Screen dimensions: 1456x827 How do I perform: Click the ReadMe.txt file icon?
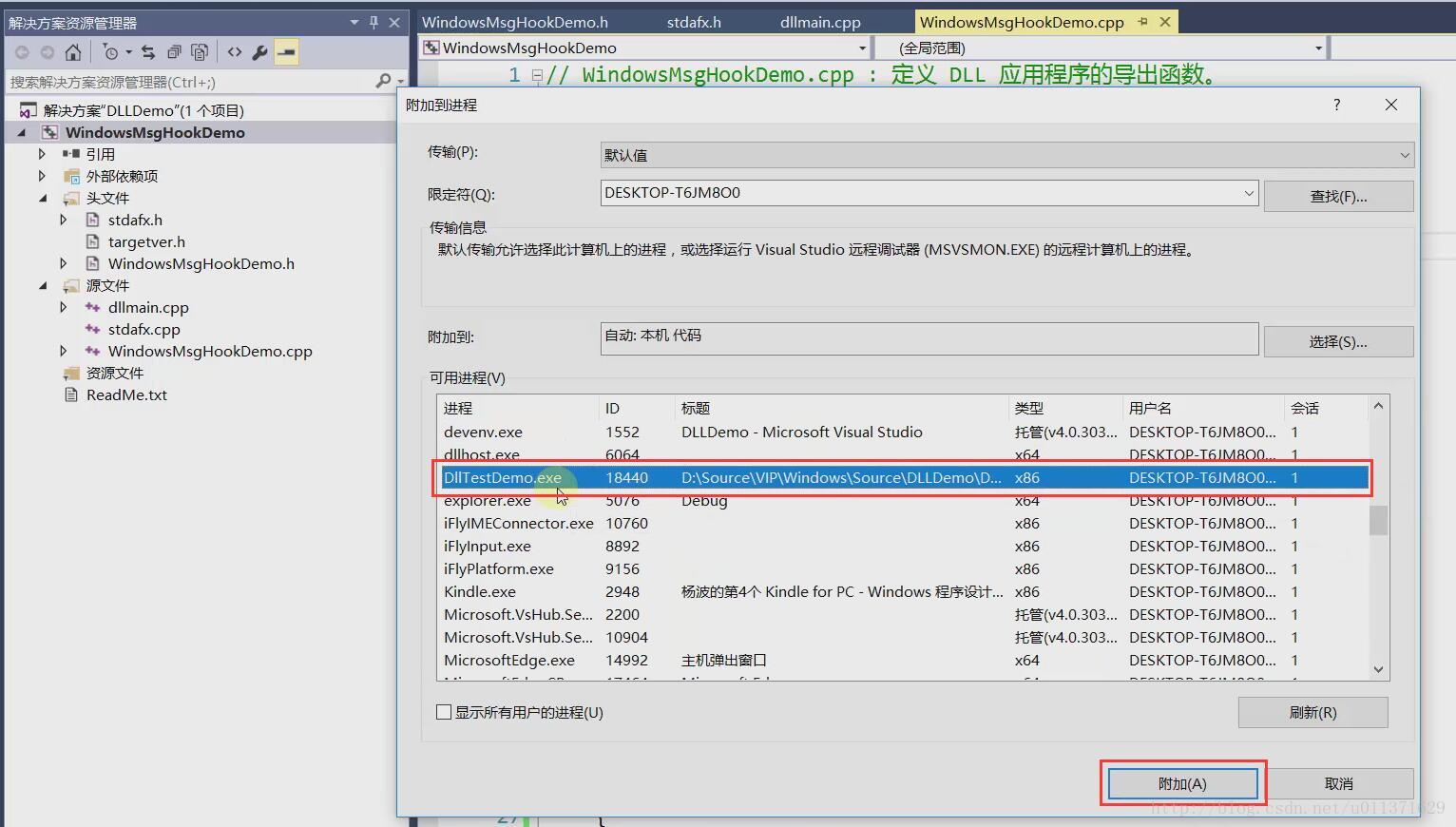pos(71,394)
